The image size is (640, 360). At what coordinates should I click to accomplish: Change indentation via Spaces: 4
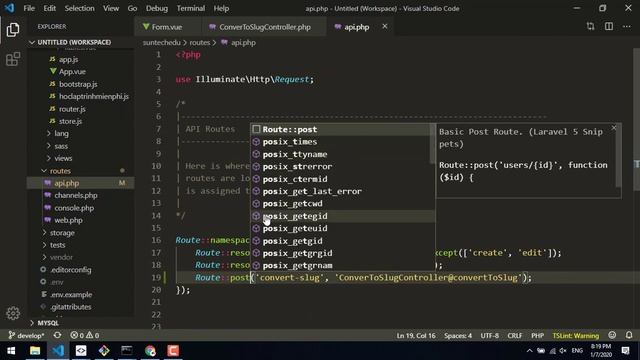(458, 336)
